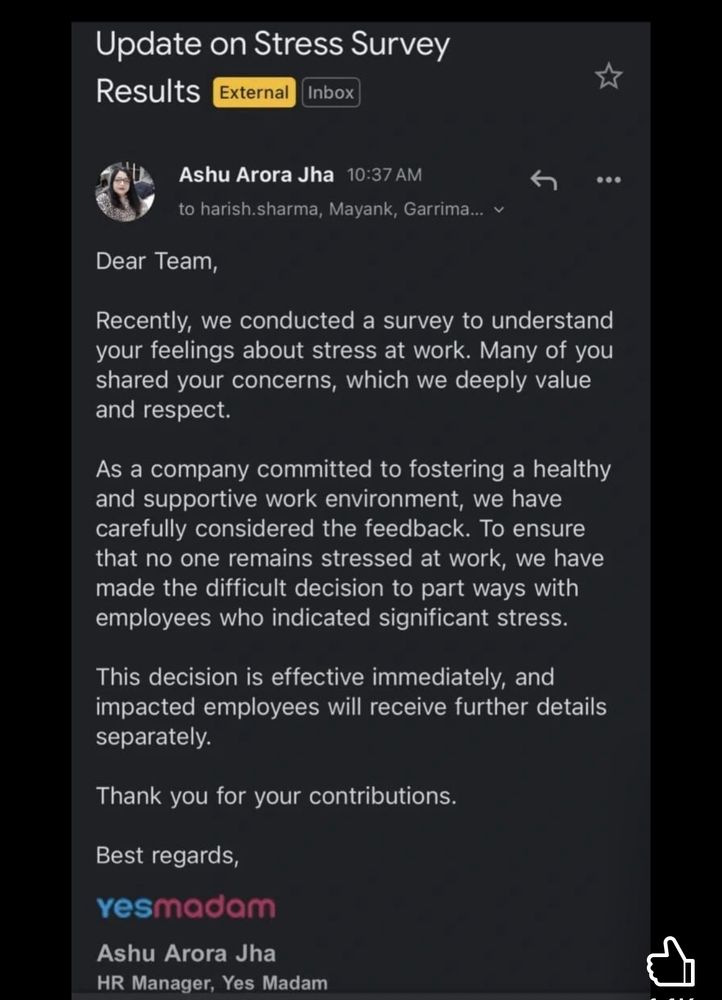
Task: Click the yesmadam logo in the signature
Action: [185, 907]
